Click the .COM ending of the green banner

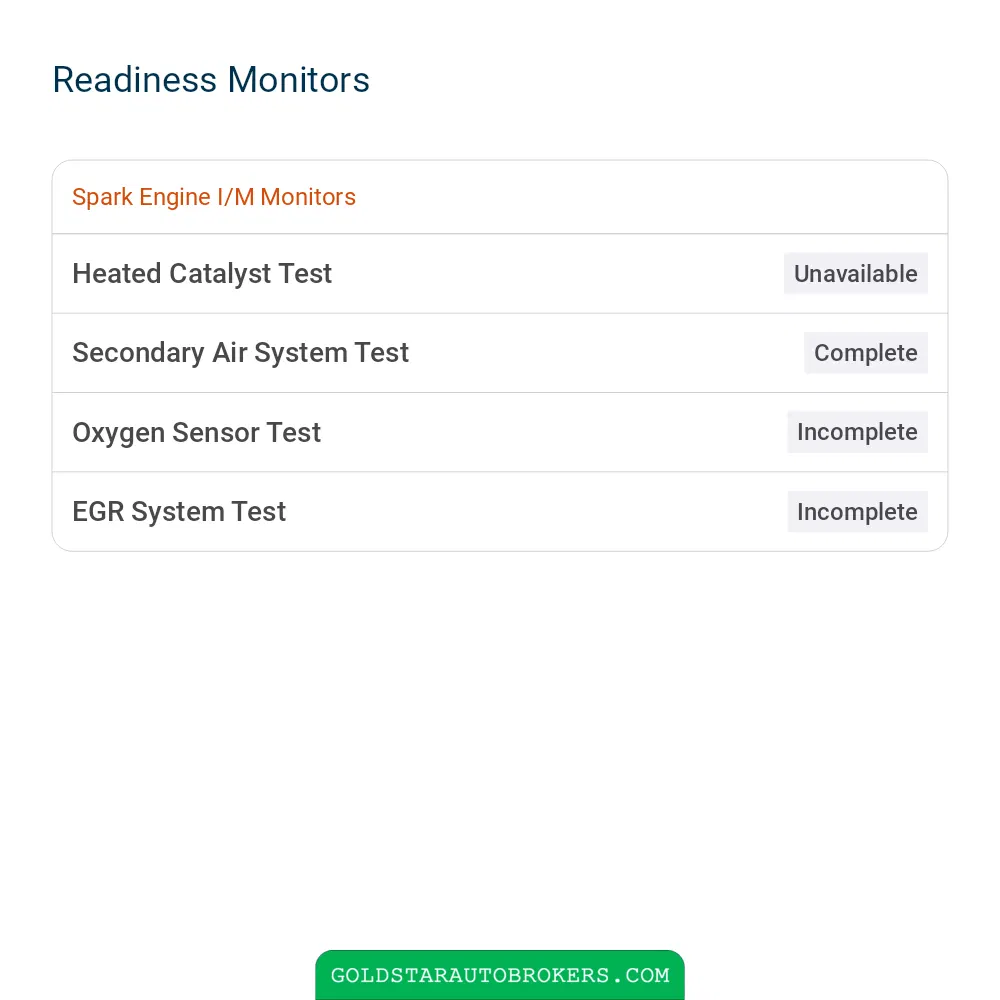tap(640, 975)
